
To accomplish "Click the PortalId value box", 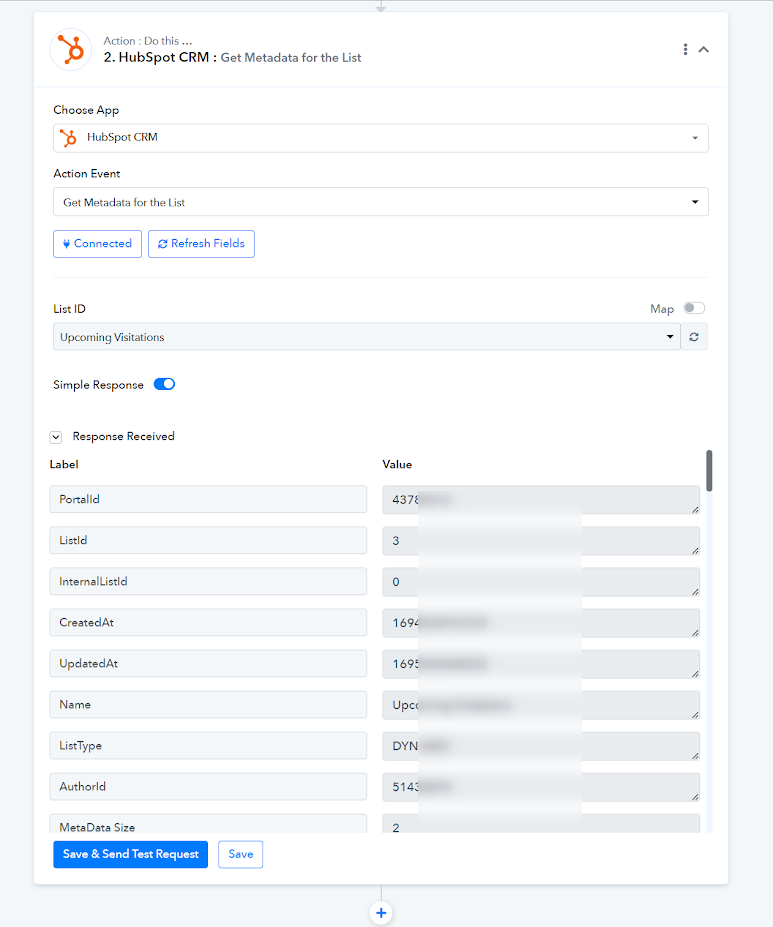I will click(541, 500).
